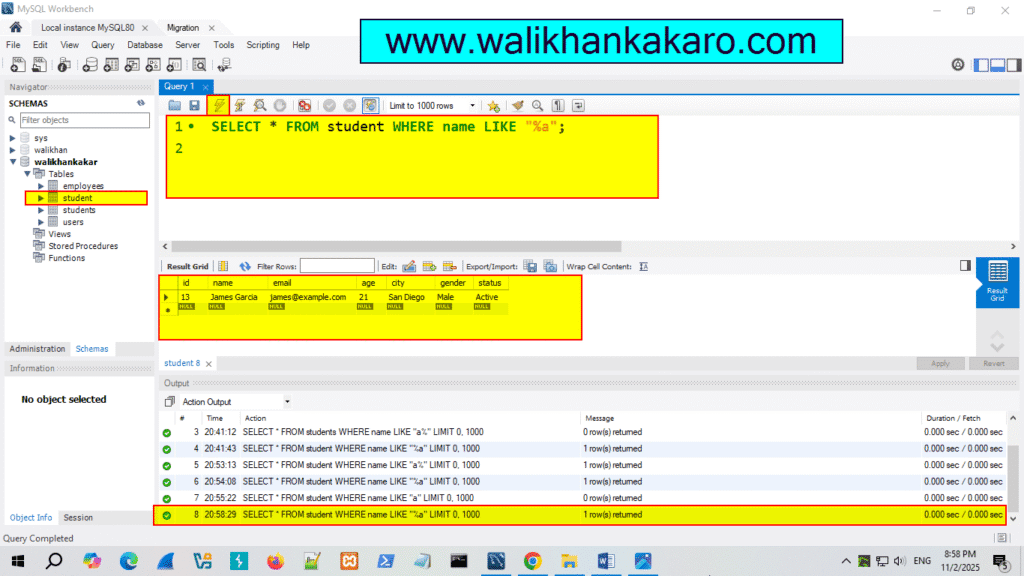Toggle Wrap Cell Content in result grid
Image resolution: width=1024 pixels, height=576 pixels.
pos(644,266)
